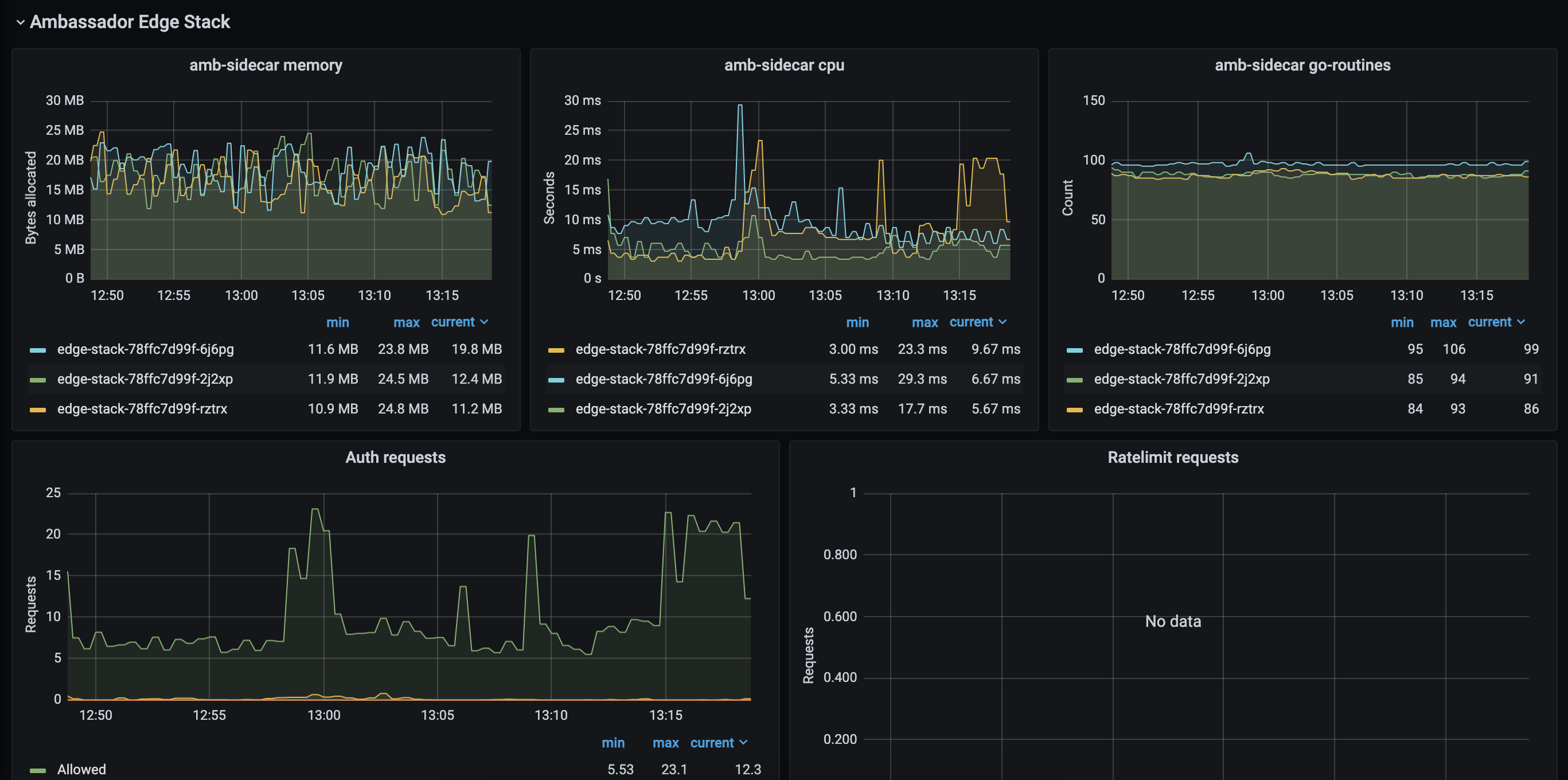
Task: Open the amb-sidecar cpu panel title menu
Action: 783,65
